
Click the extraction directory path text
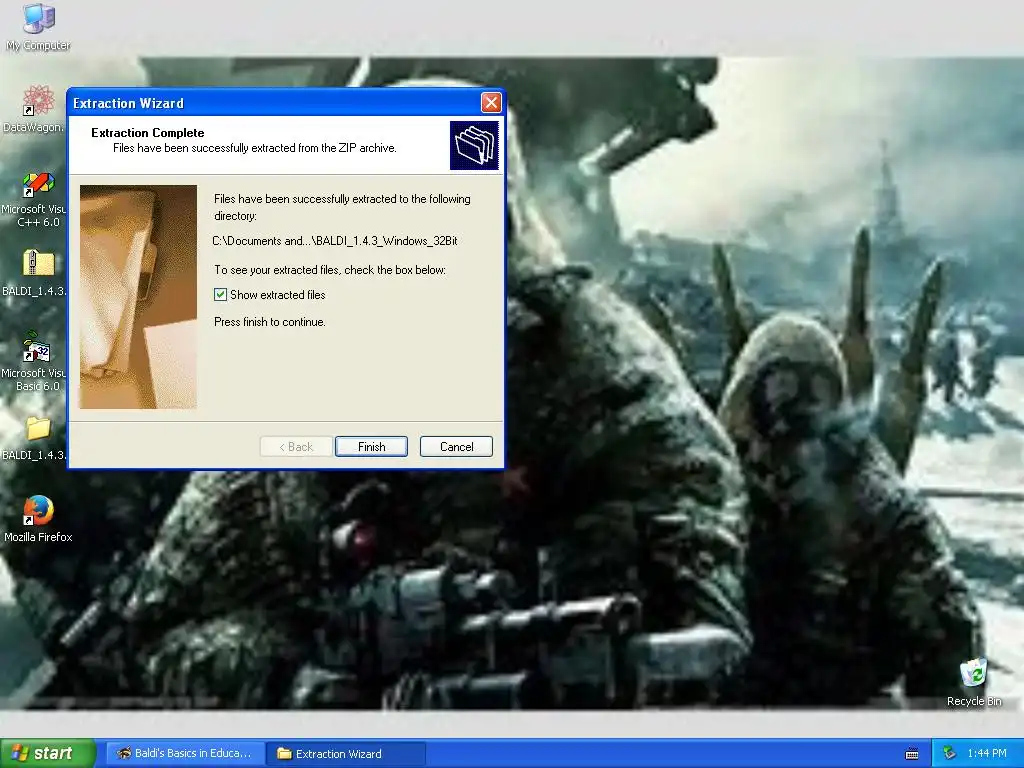point(335,241)
